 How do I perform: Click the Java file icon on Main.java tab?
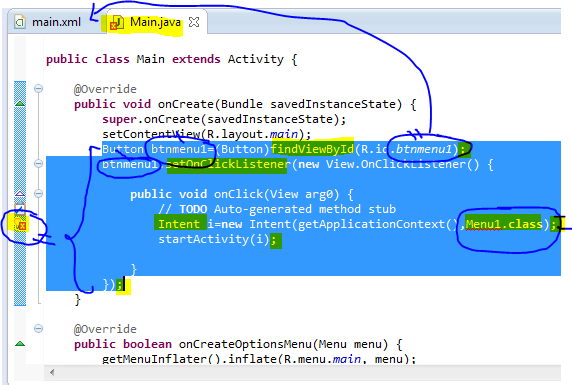[116, 23]
